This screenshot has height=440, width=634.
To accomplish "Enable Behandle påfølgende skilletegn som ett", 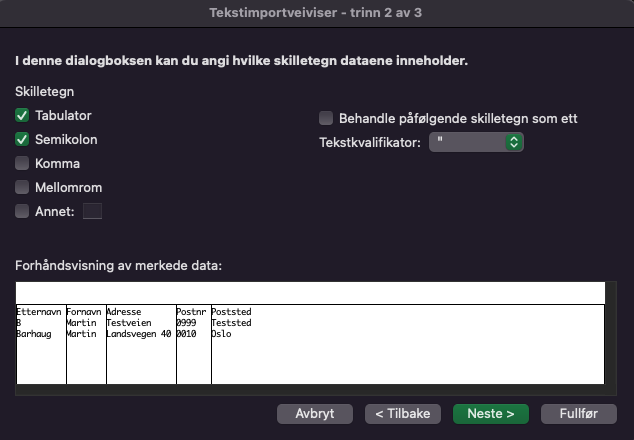I will (x=326, y=118).
